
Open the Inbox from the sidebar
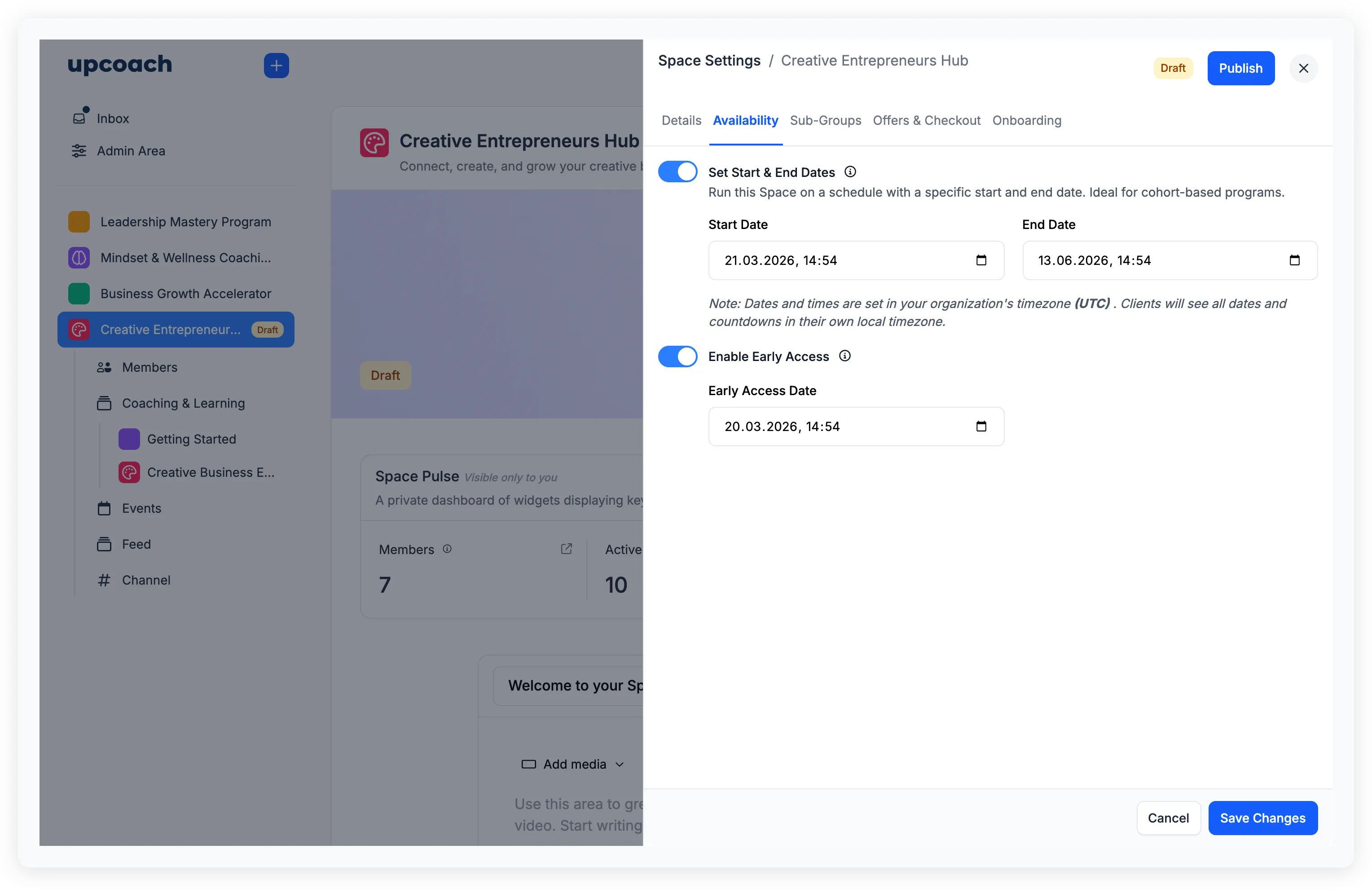(113, 118)
